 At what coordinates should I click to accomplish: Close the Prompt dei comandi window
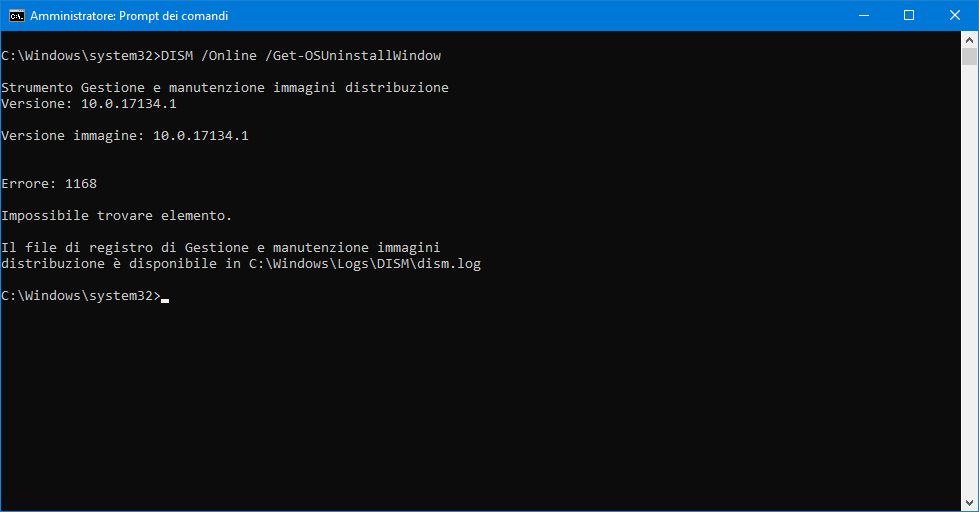(955, 16)
